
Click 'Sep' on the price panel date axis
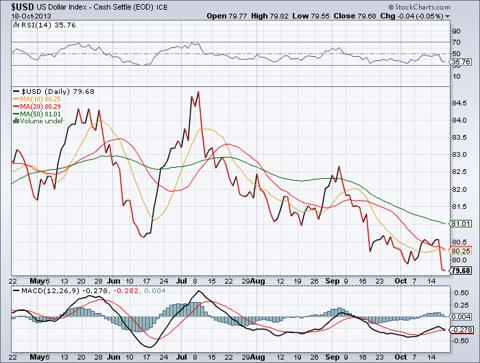[332, 281]
